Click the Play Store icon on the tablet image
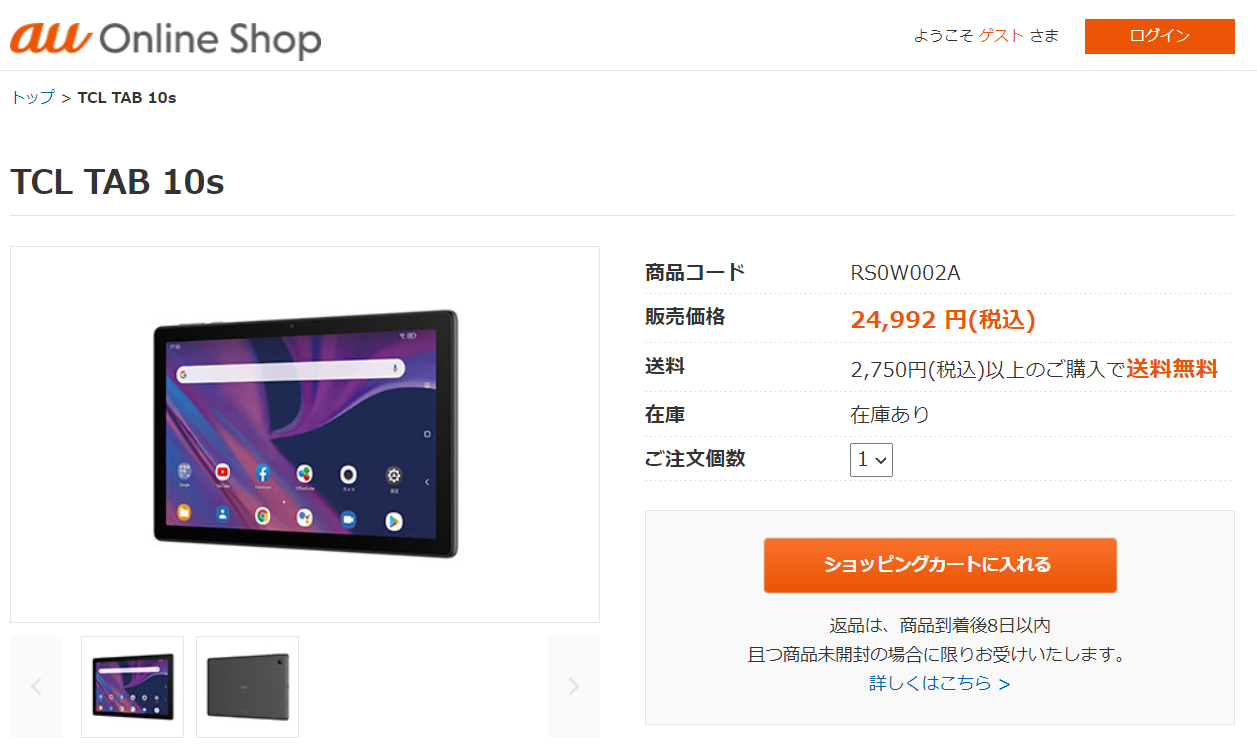 (395, 520)
